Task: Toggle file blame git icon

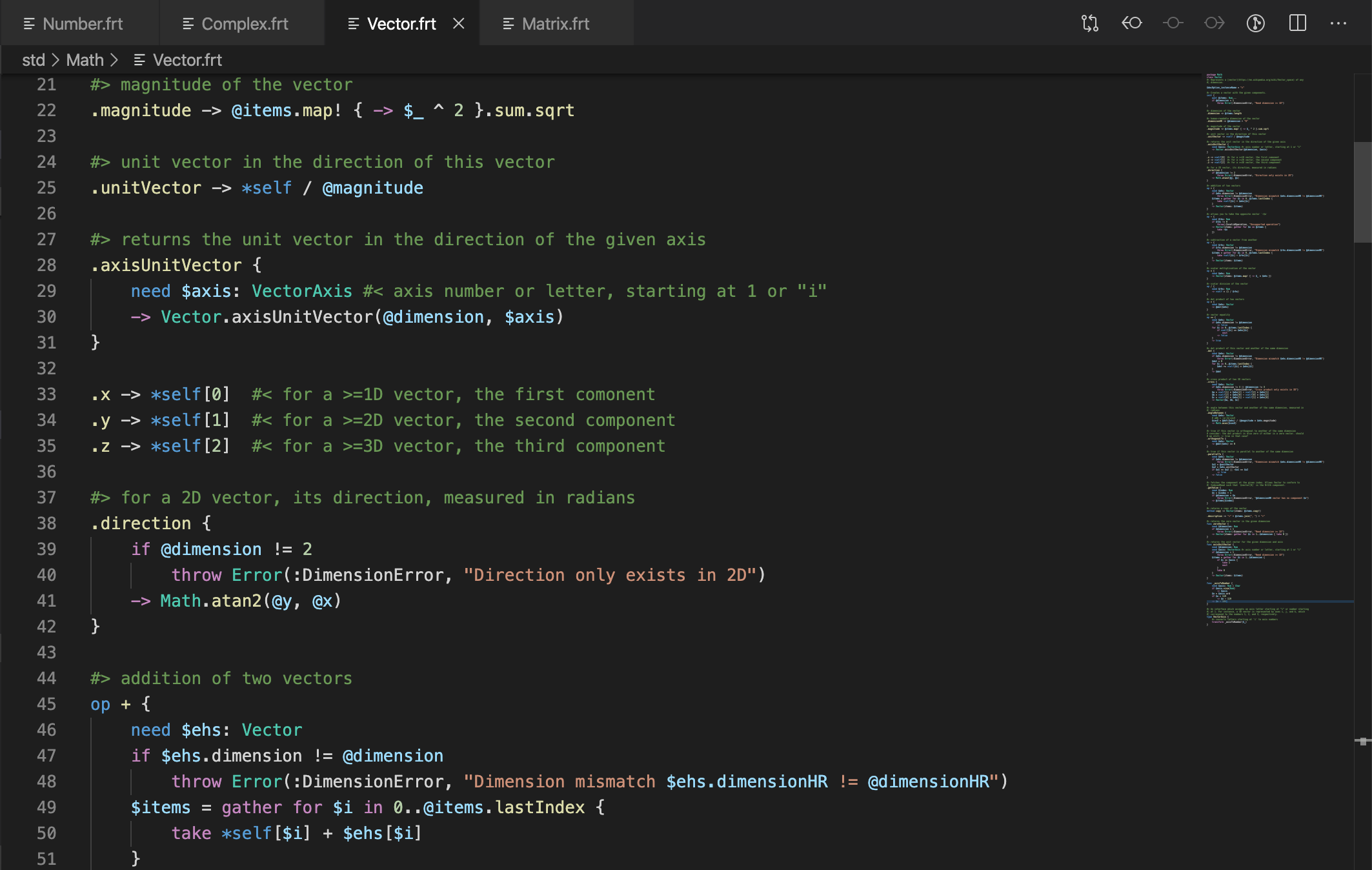Action: point(1255,24)
